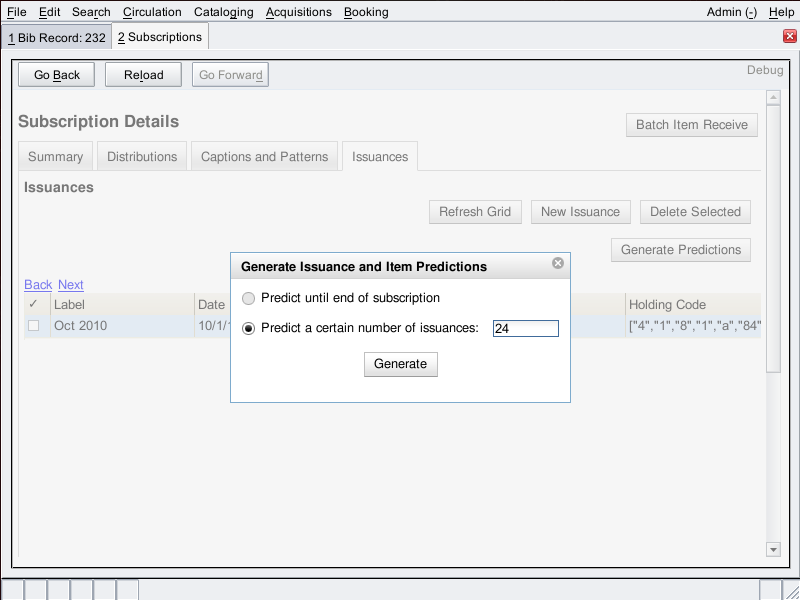
Task: Follow the Next page link
Action: pyautogui.click(x=71, y=285)
